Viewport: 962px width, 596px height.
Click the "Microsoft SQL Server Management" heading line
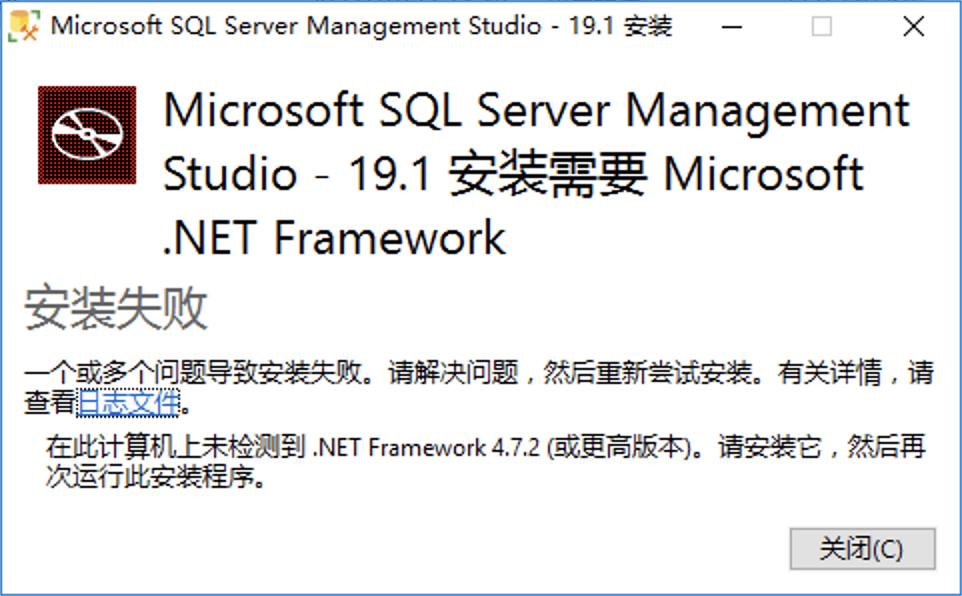[x=536, y=110]
